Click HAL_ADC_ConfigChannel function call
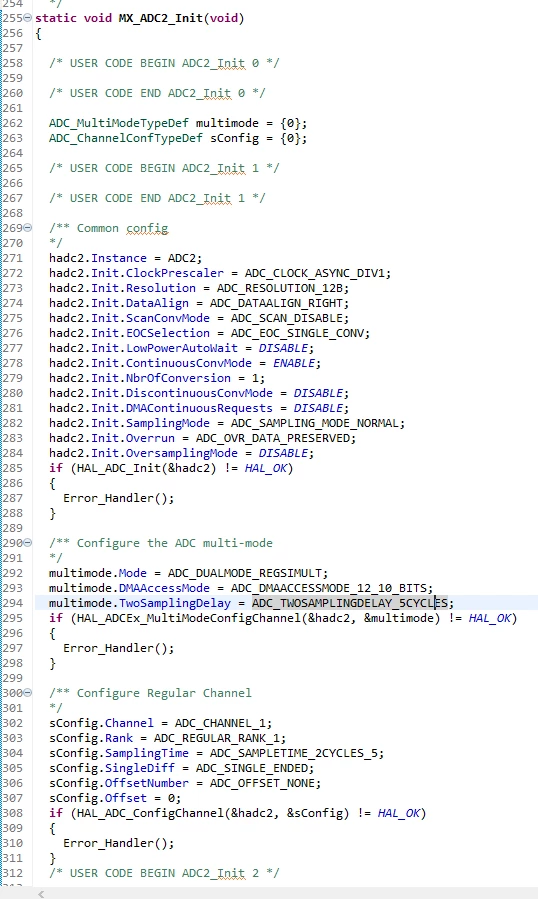The image size is (538, 899). 150,813
